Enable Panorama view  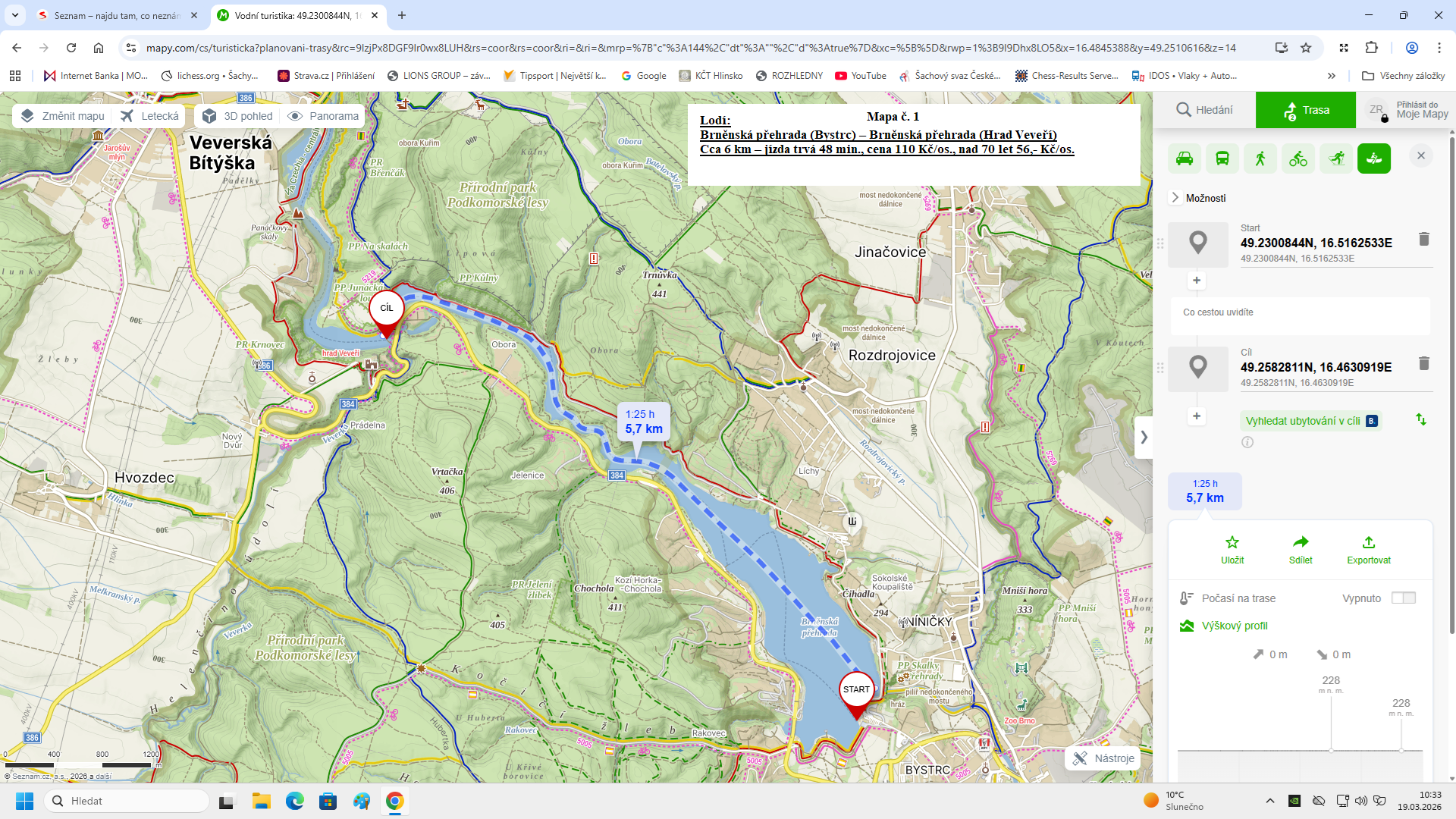(324, 116)
